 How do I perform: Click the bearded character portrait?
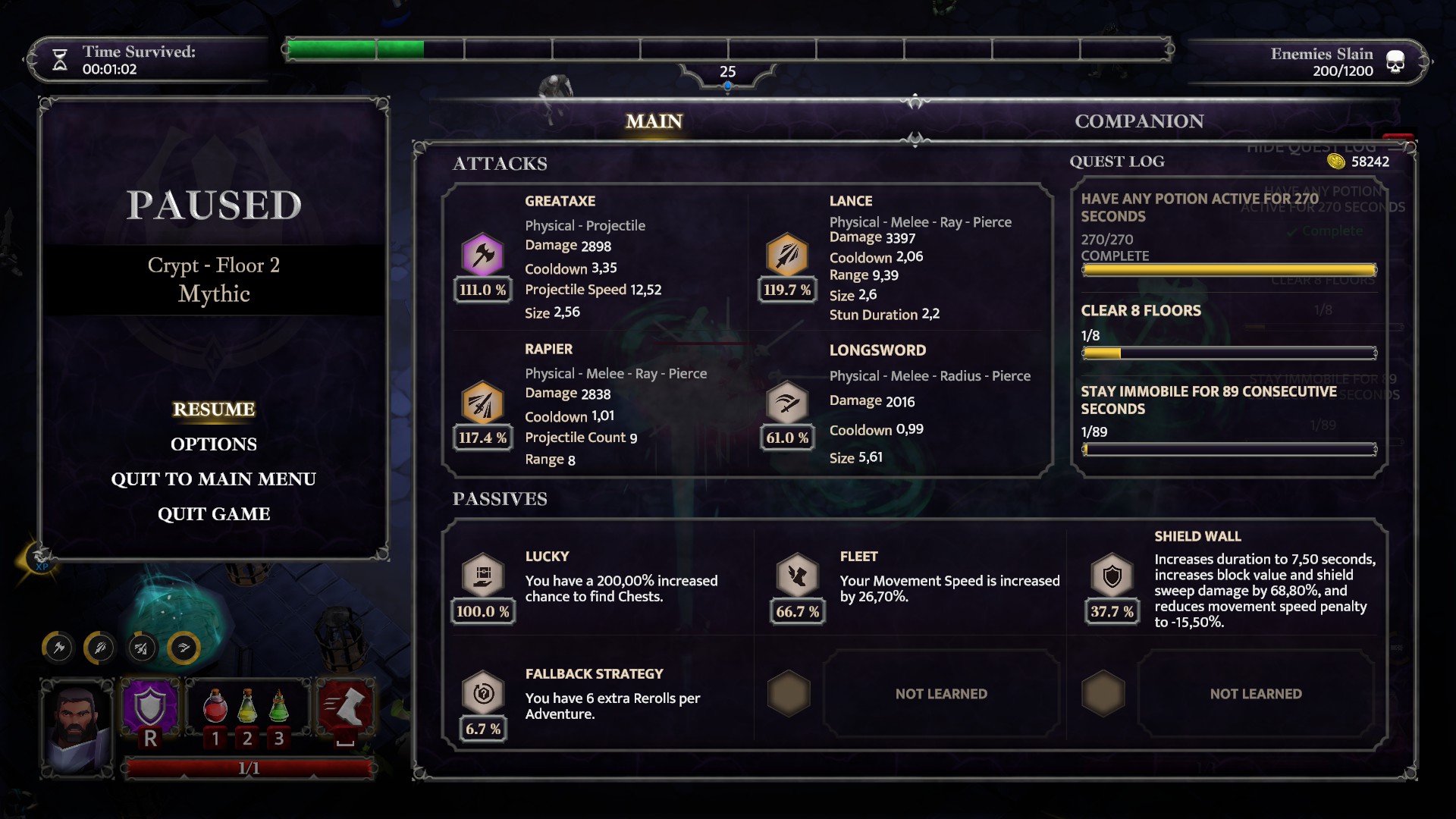click(77, 728)
